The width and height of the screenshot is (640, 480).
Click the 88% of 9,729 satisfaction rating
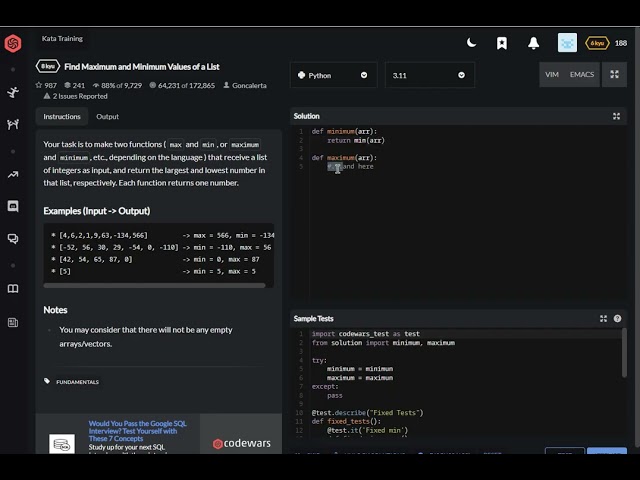coord(117,85)
